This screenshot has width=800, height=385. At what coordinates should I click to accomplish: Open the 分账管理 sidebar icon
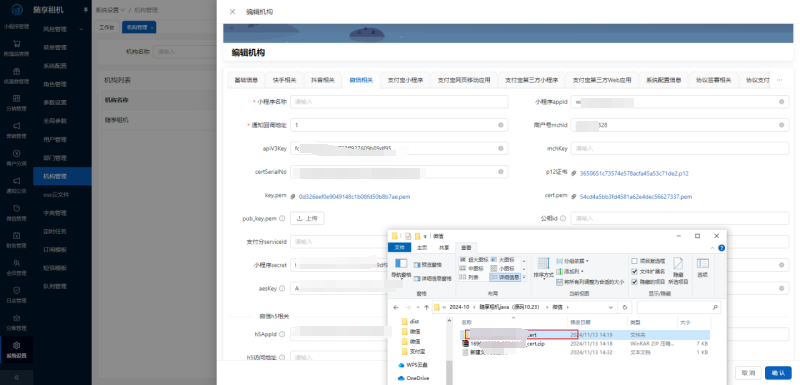[16, 318]
